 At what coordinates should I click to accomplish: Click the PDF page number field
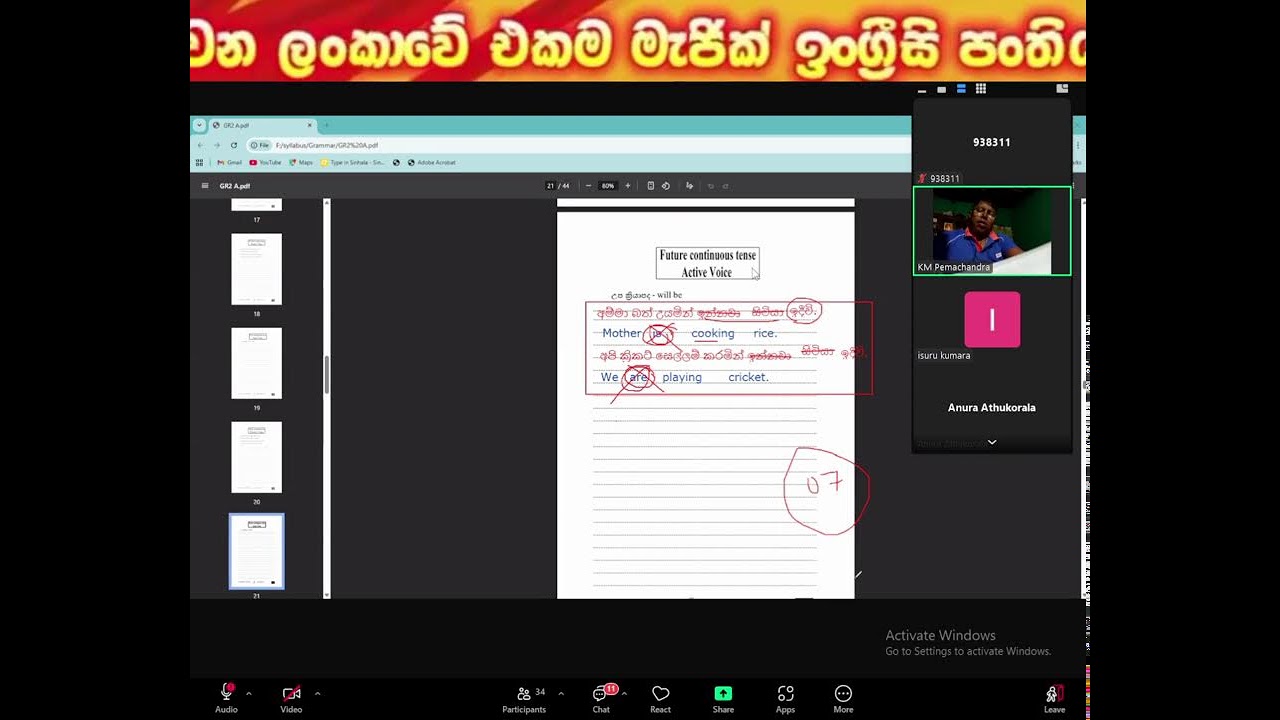[x=551, y=186]
